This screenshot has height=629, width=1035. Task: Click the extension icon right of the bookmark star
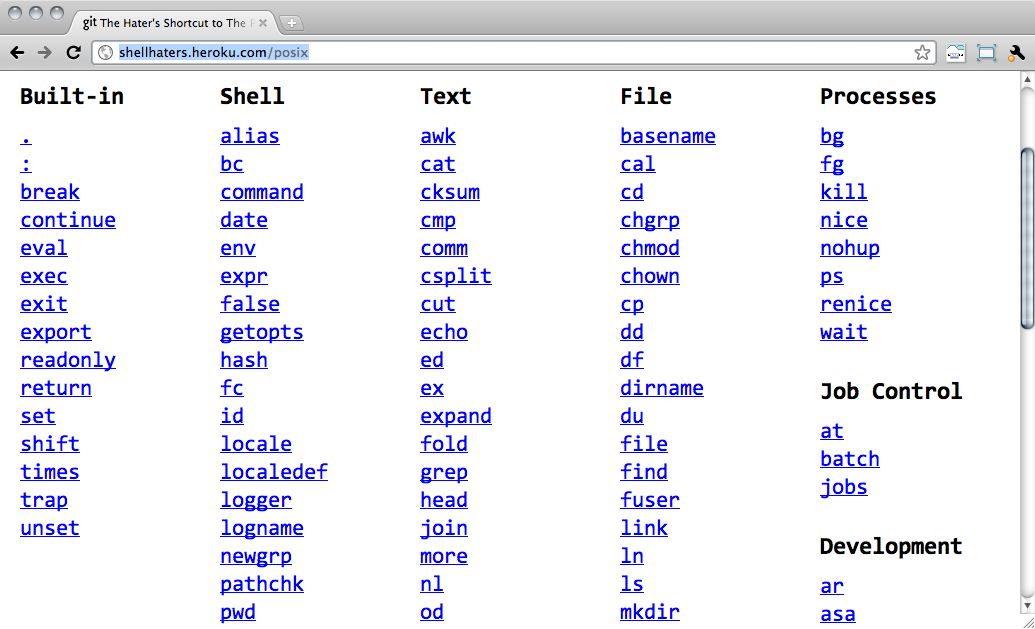tap(955, 53)
